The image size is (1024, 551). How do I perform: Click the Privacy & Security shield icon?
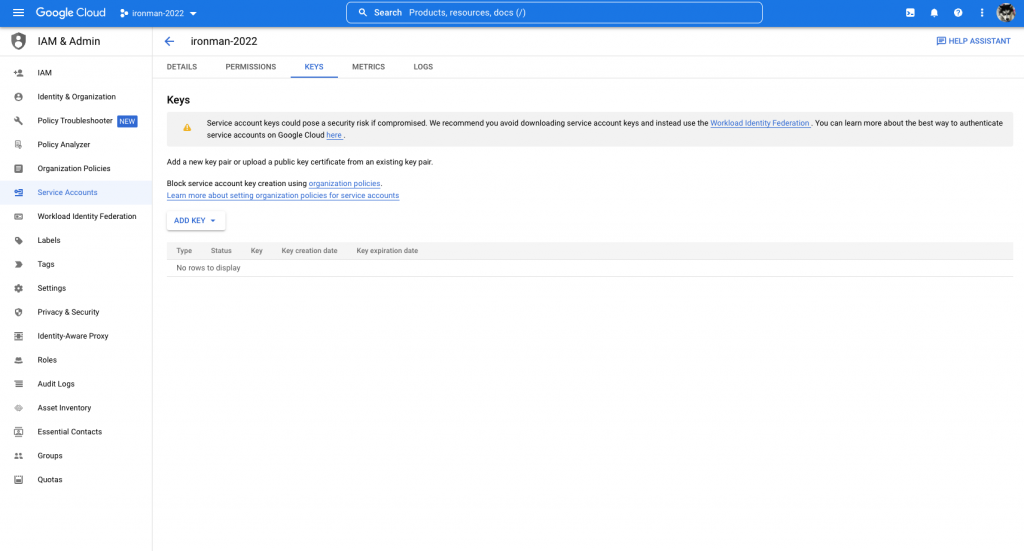coord(18,312)
